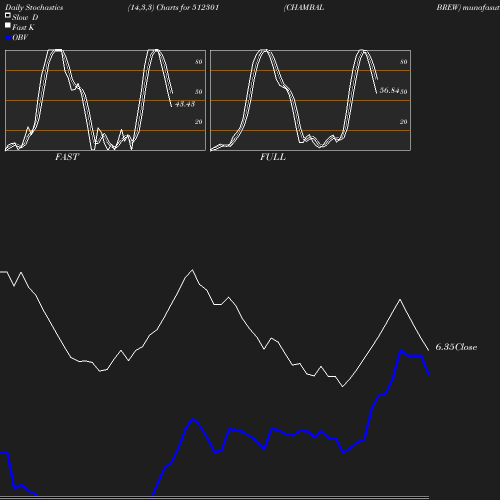Click the blue OBV legend swatch
The height and width of the screenshot is (500, 500).
8,38
